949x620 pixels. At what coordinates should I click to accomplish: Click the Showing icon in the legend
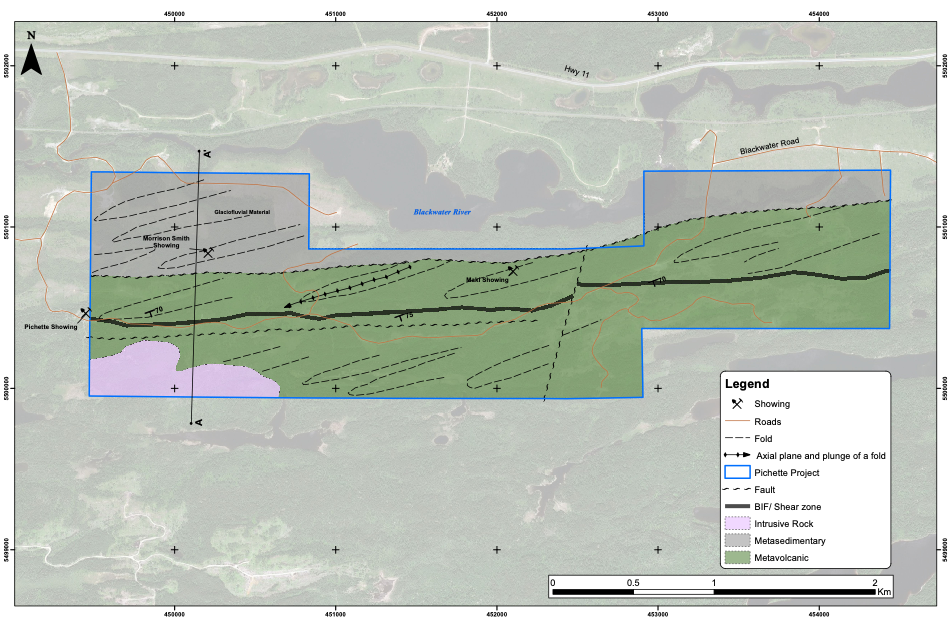[737, 404]
